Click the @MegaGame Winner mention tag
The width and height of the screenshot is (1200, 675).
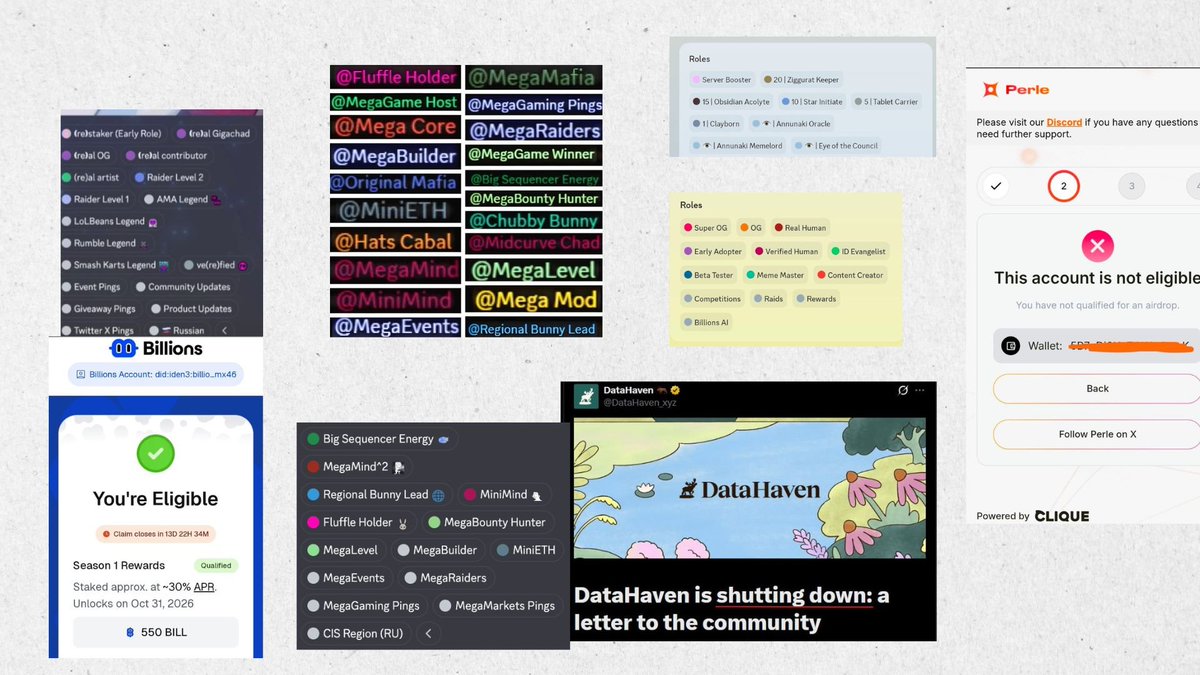533,154
